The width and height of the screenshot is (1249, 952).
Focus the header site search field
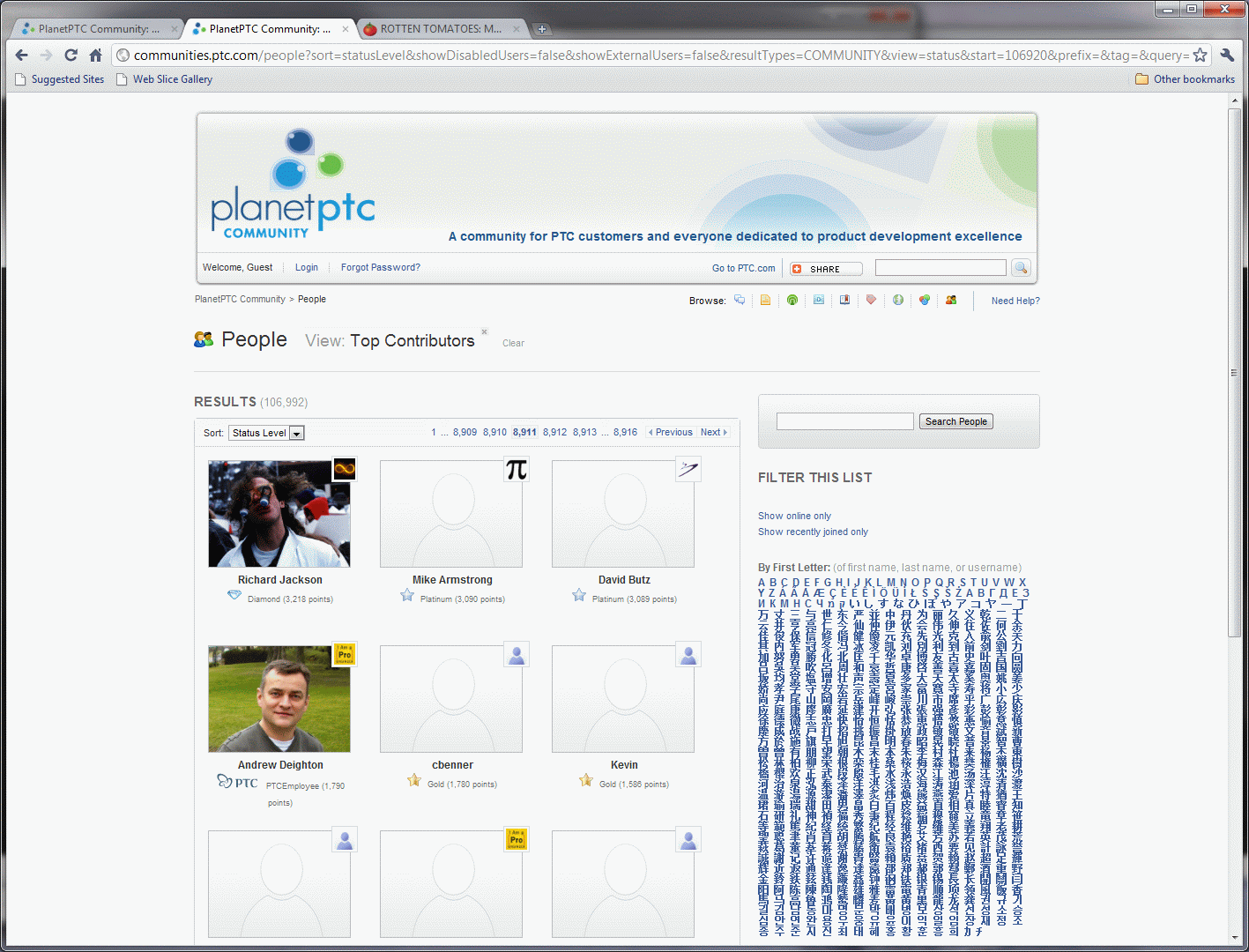pyautogui.click(x=940, y=267)
